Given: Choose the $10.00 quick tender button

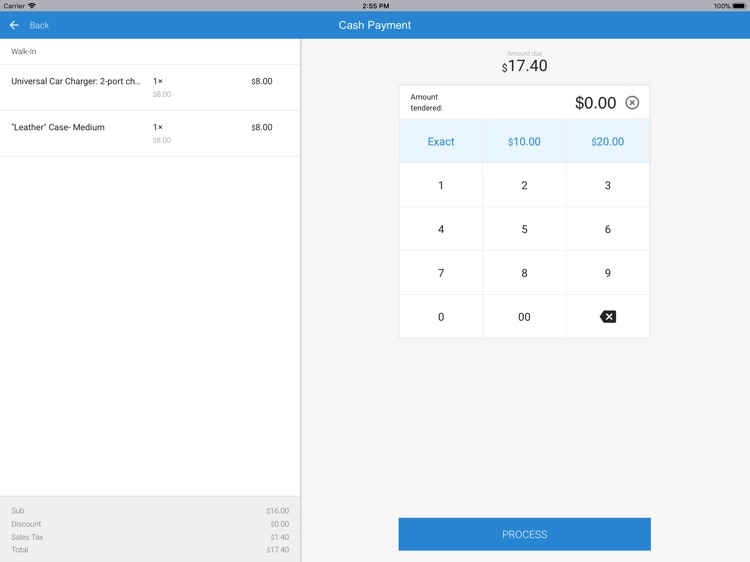Looking at the screenshot, I should tap(524, 142).
